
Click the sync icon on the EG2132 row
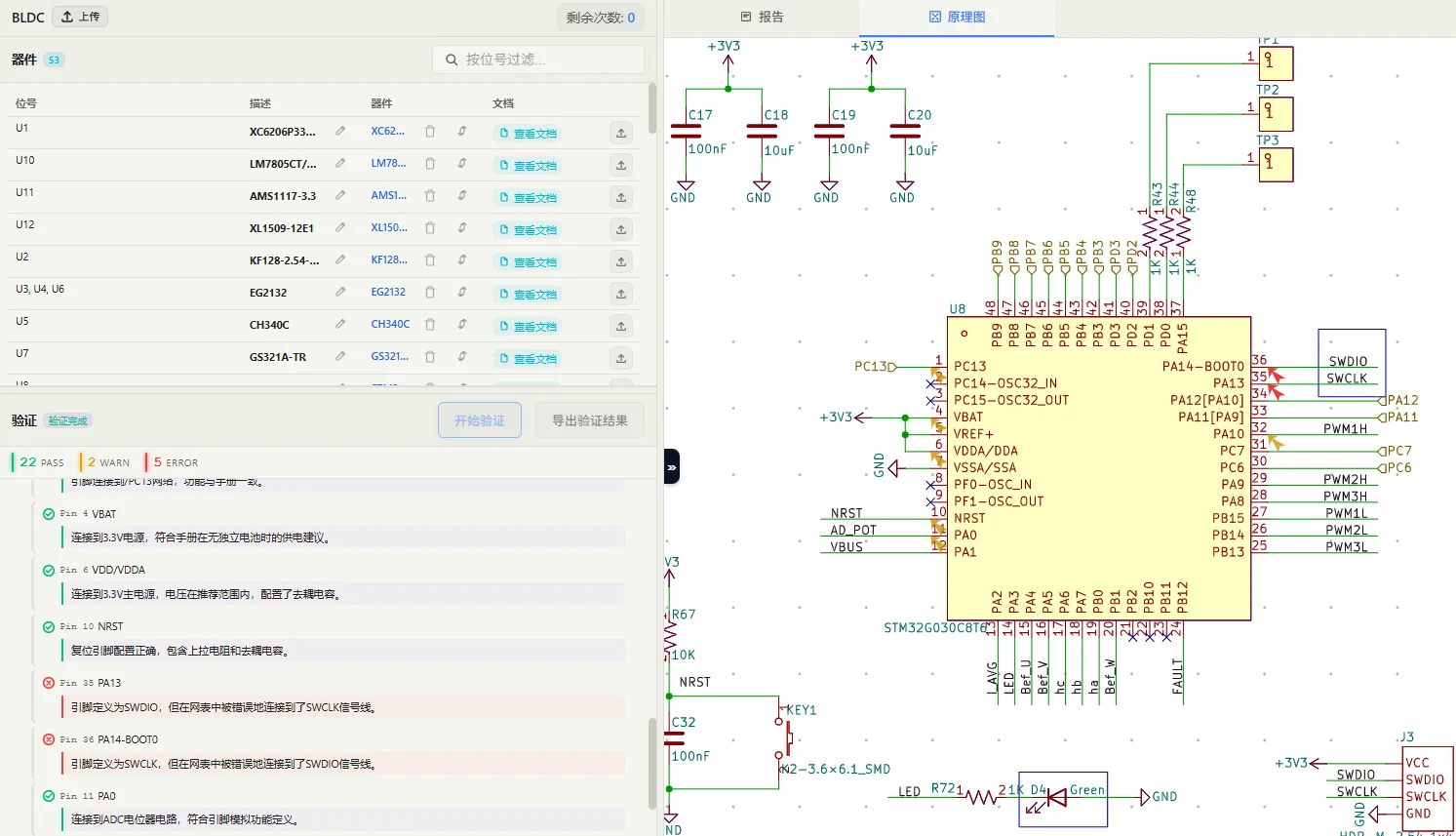pos(461,293)
